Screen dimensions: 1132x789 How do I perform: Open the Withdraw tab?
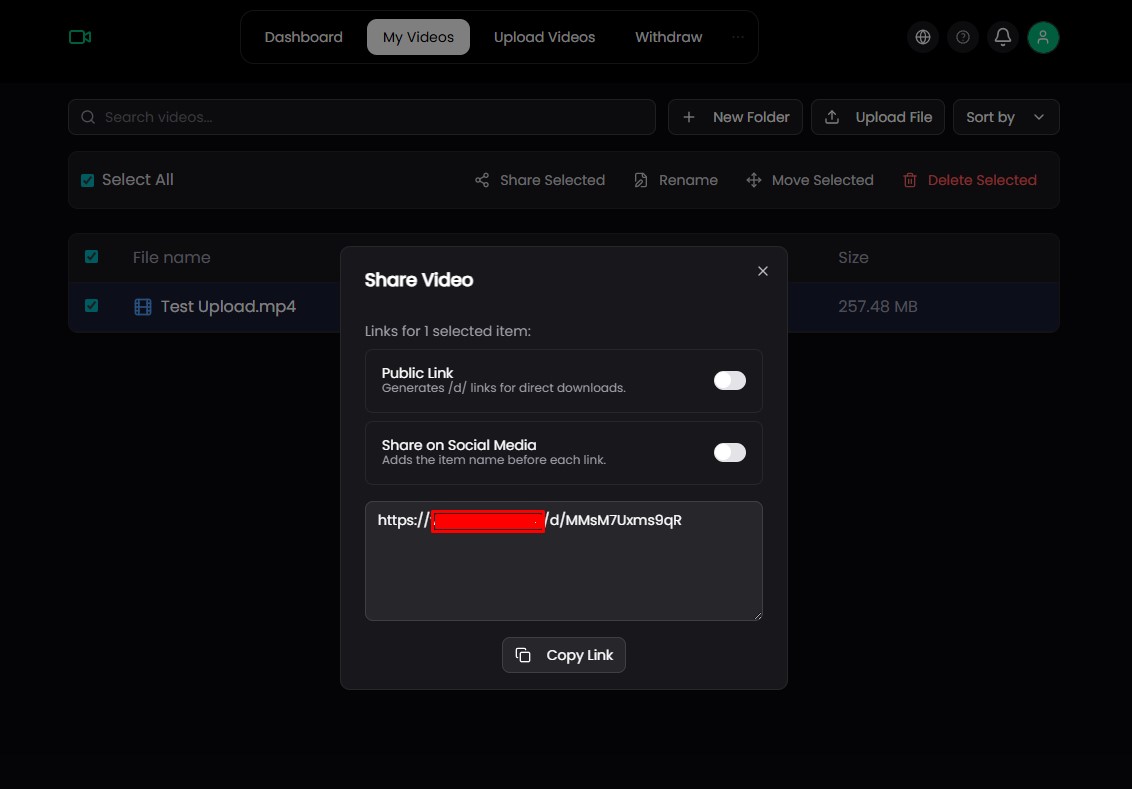coord(668,37)
